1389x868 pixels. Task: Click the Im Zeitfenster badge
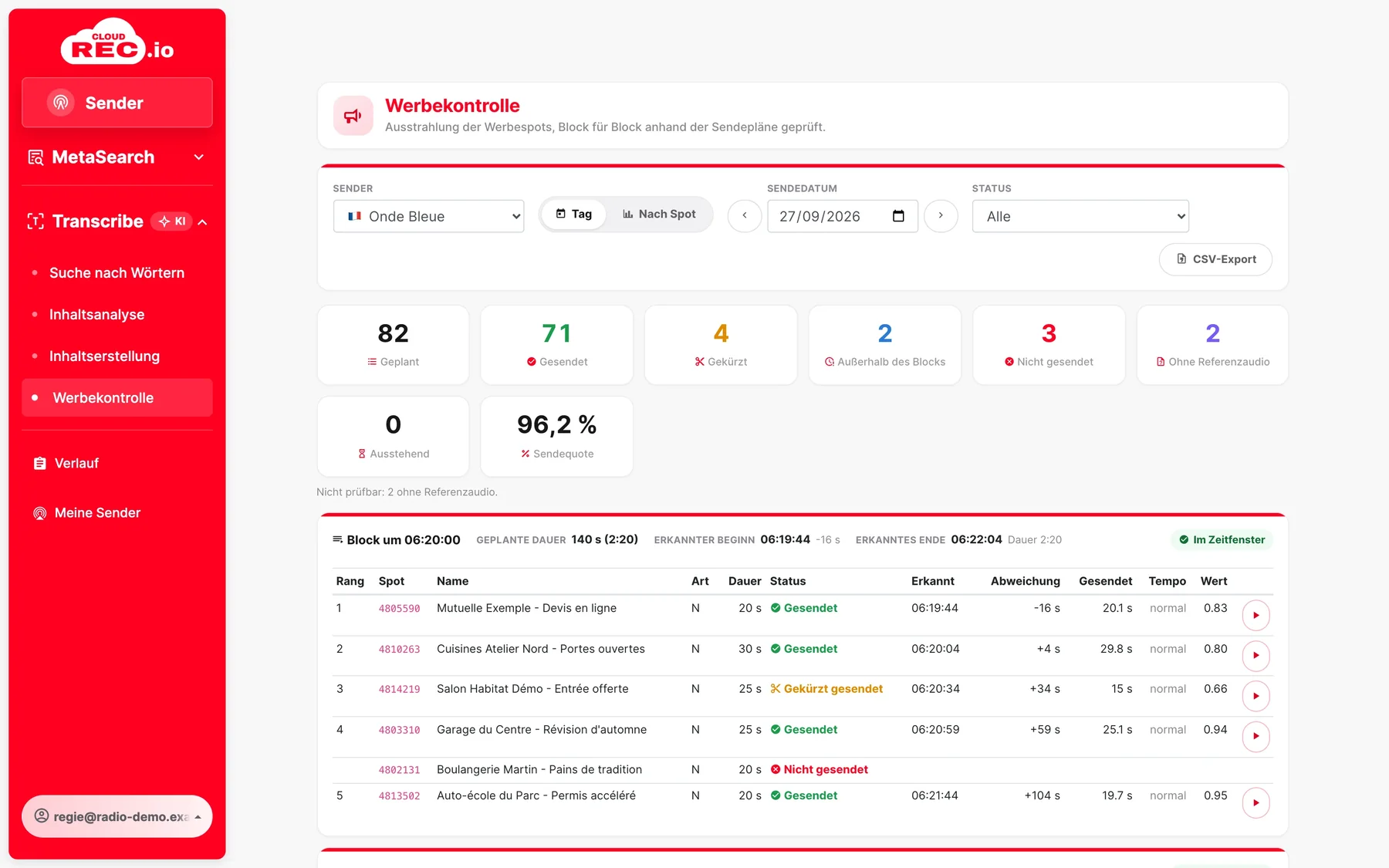[1222, 540]
